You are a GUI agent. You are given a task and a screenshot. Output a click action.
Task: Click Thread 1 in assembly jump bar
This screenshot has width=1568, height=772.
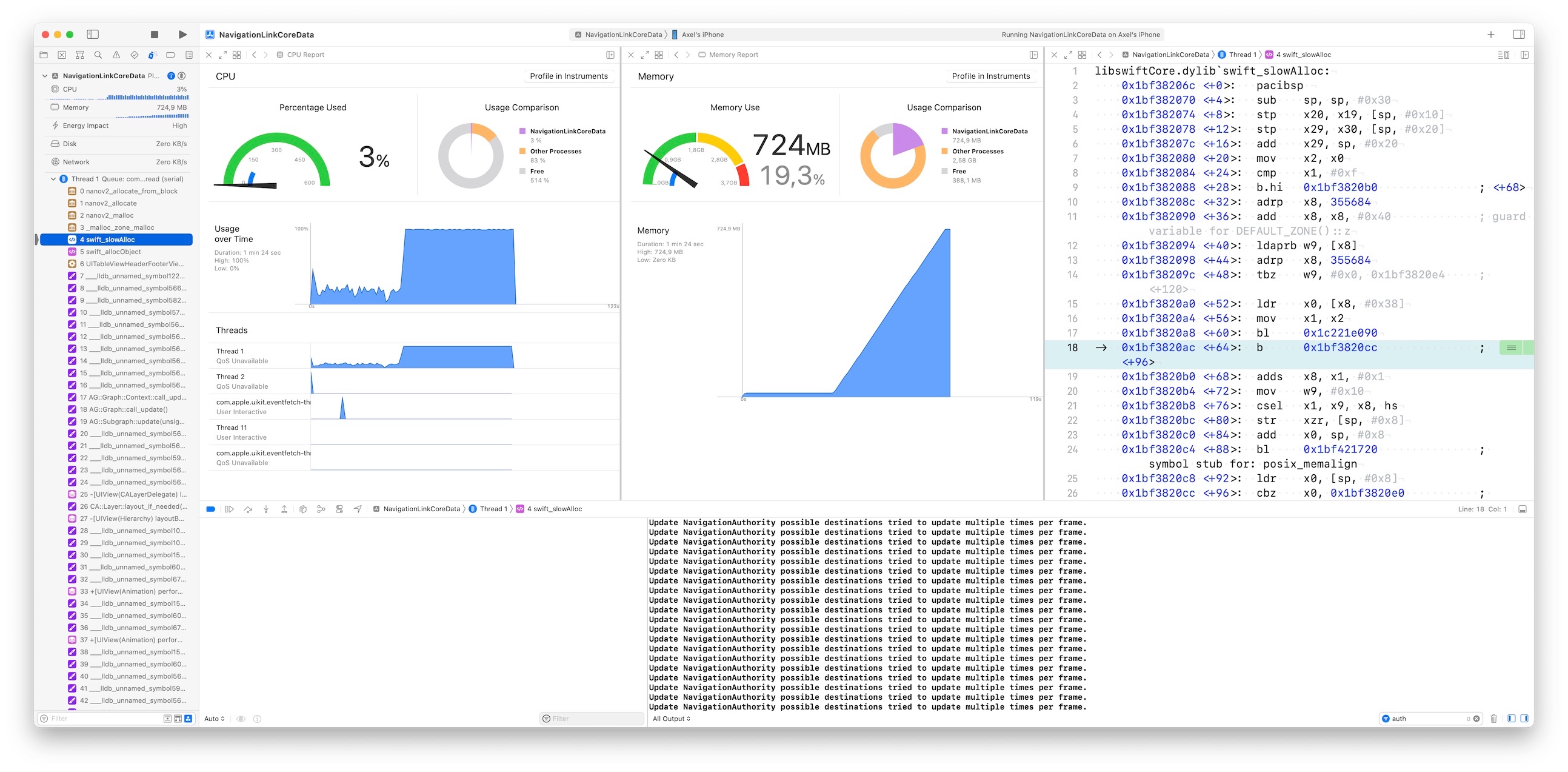pyautogui.click(x=1238, y=55)
